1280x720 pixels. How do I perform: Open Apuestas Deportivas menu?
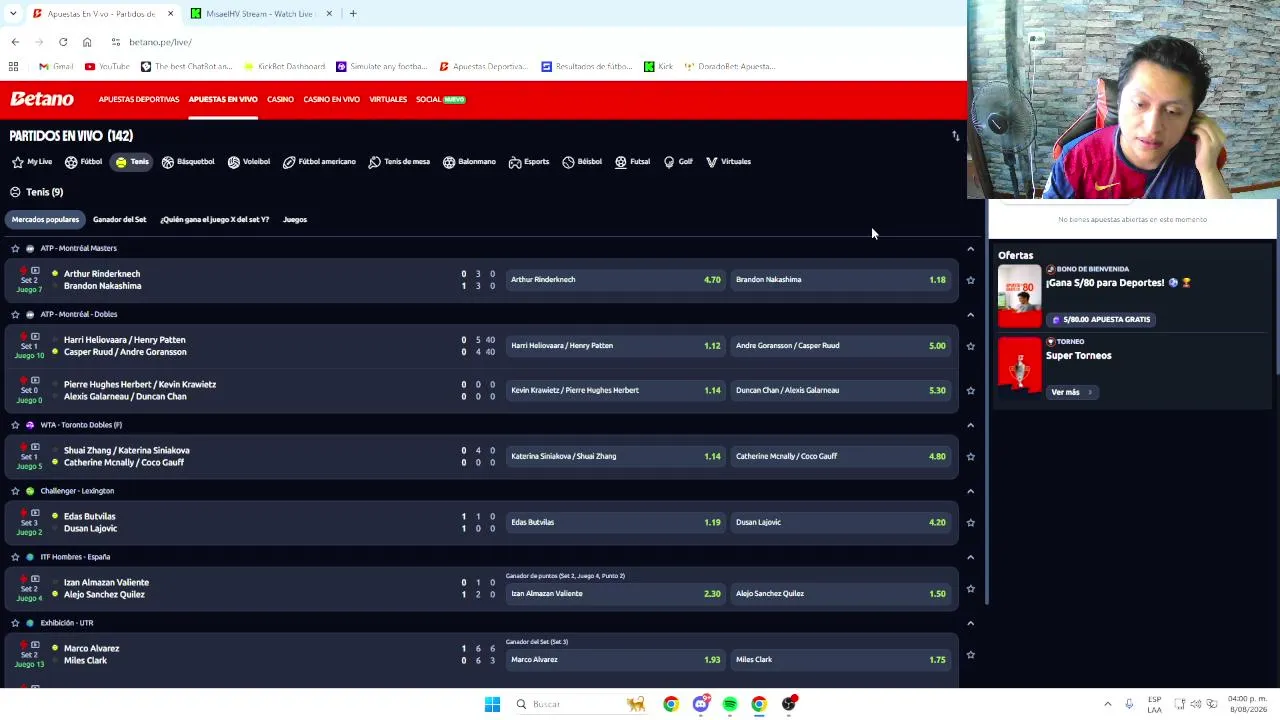(139, 99)
